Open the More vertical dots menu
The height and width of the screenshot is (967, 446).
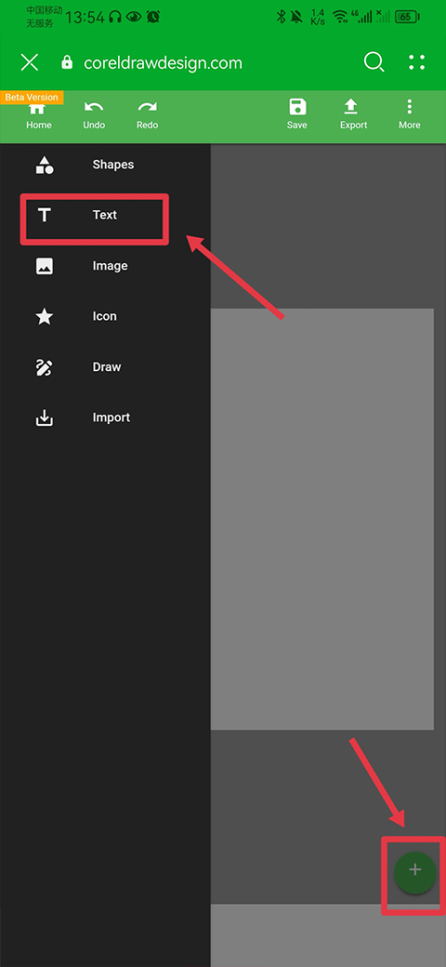point(409,107)
